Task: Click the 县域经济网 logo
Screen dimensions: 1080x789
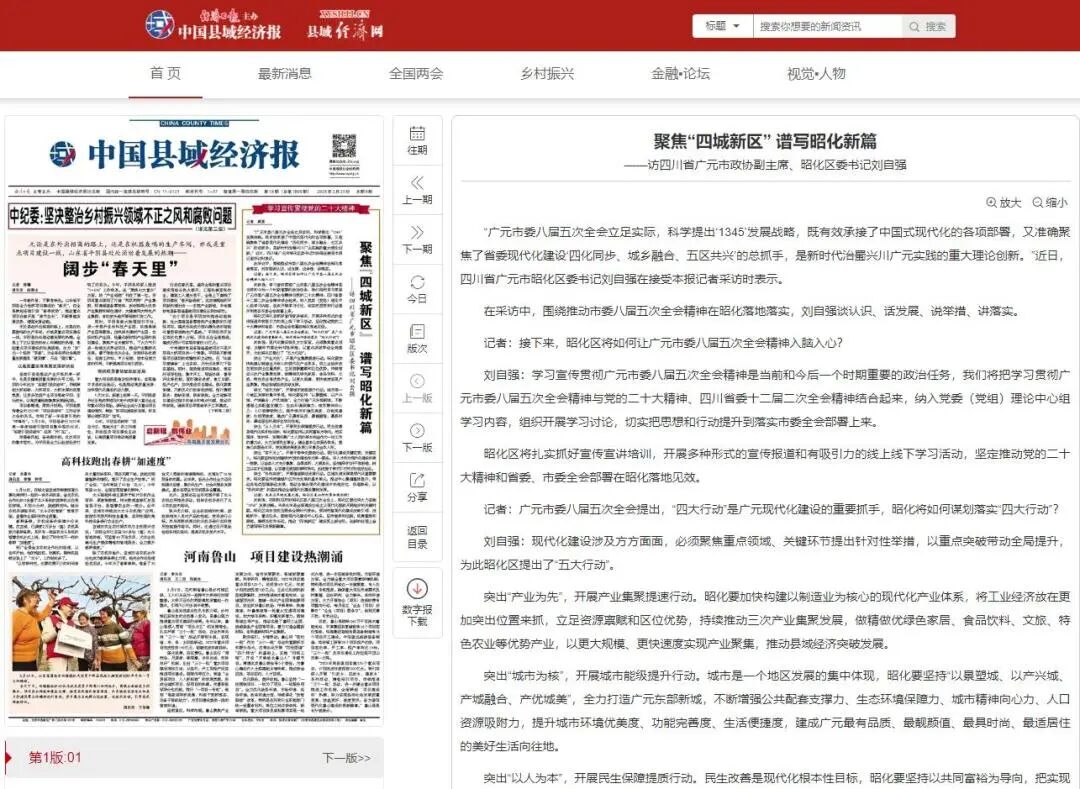Action: (344, 25)
